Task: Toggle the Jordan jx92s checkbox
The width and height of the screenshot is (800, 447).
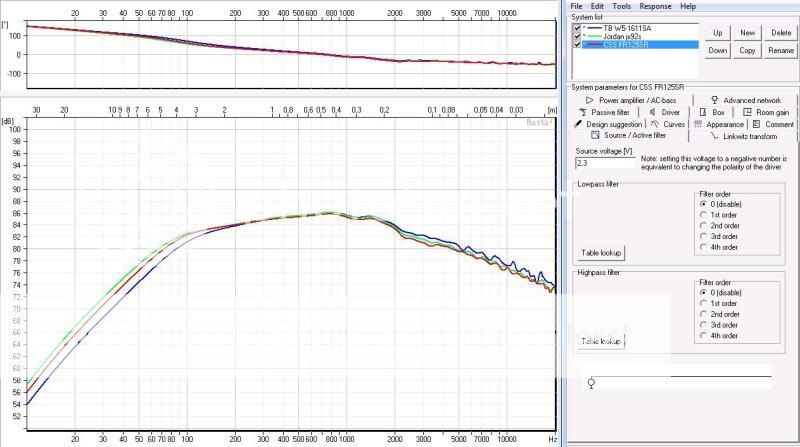Action: pos(577,36)
